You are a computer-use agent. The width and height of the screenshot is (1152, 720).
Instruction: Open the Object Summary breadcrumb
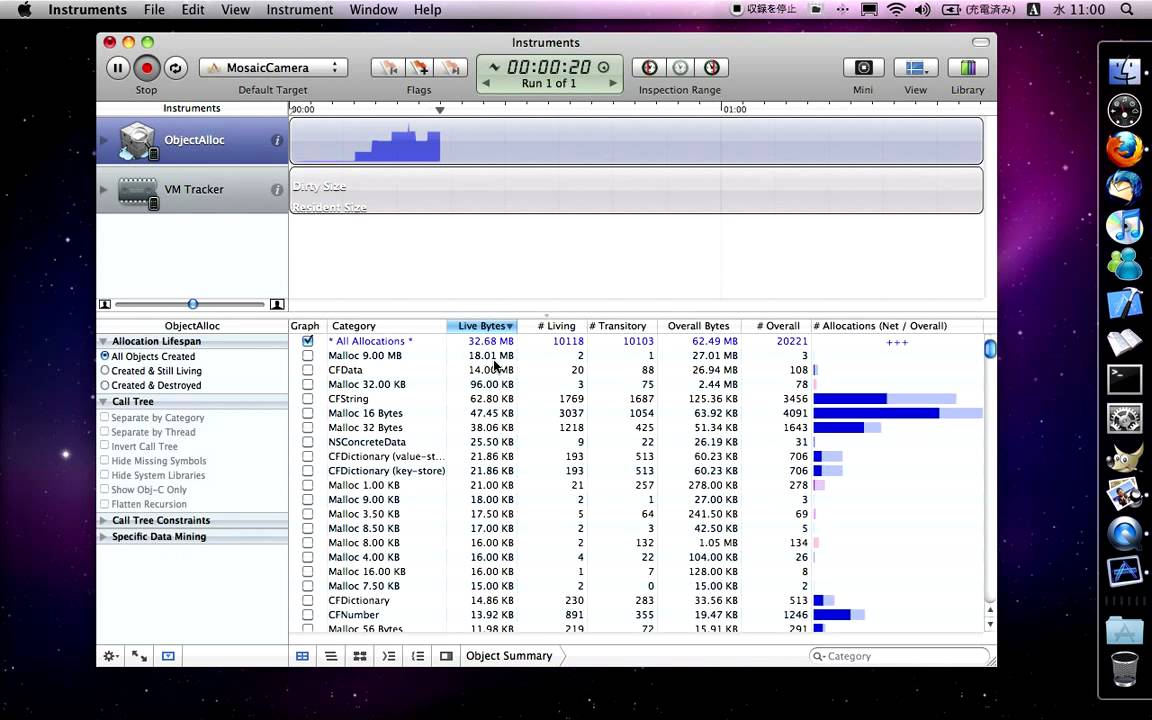point(509,656)
